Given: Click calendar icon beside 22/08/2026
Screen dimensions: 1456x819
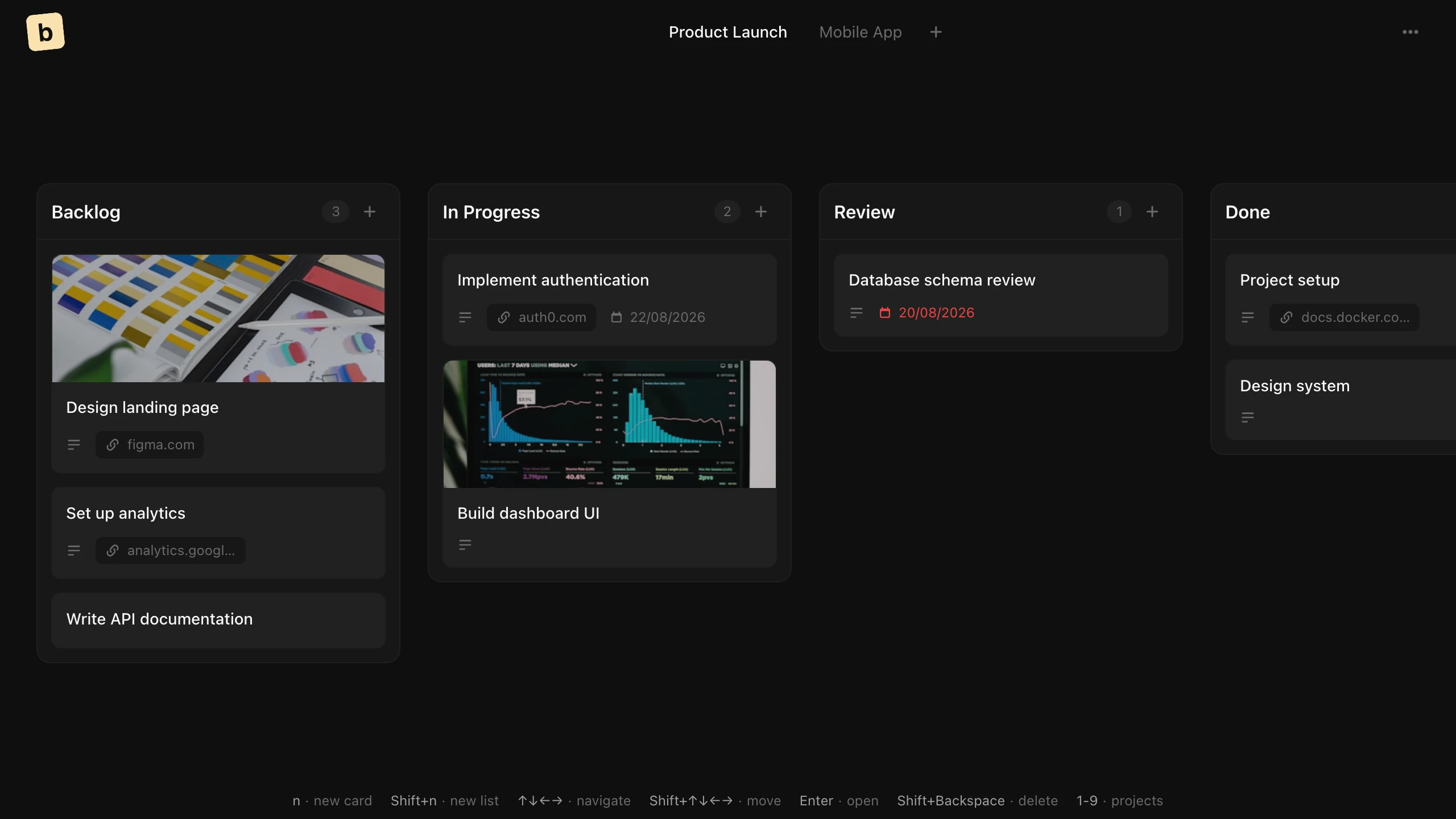Looking at the screenshot, I should point(617,317).
